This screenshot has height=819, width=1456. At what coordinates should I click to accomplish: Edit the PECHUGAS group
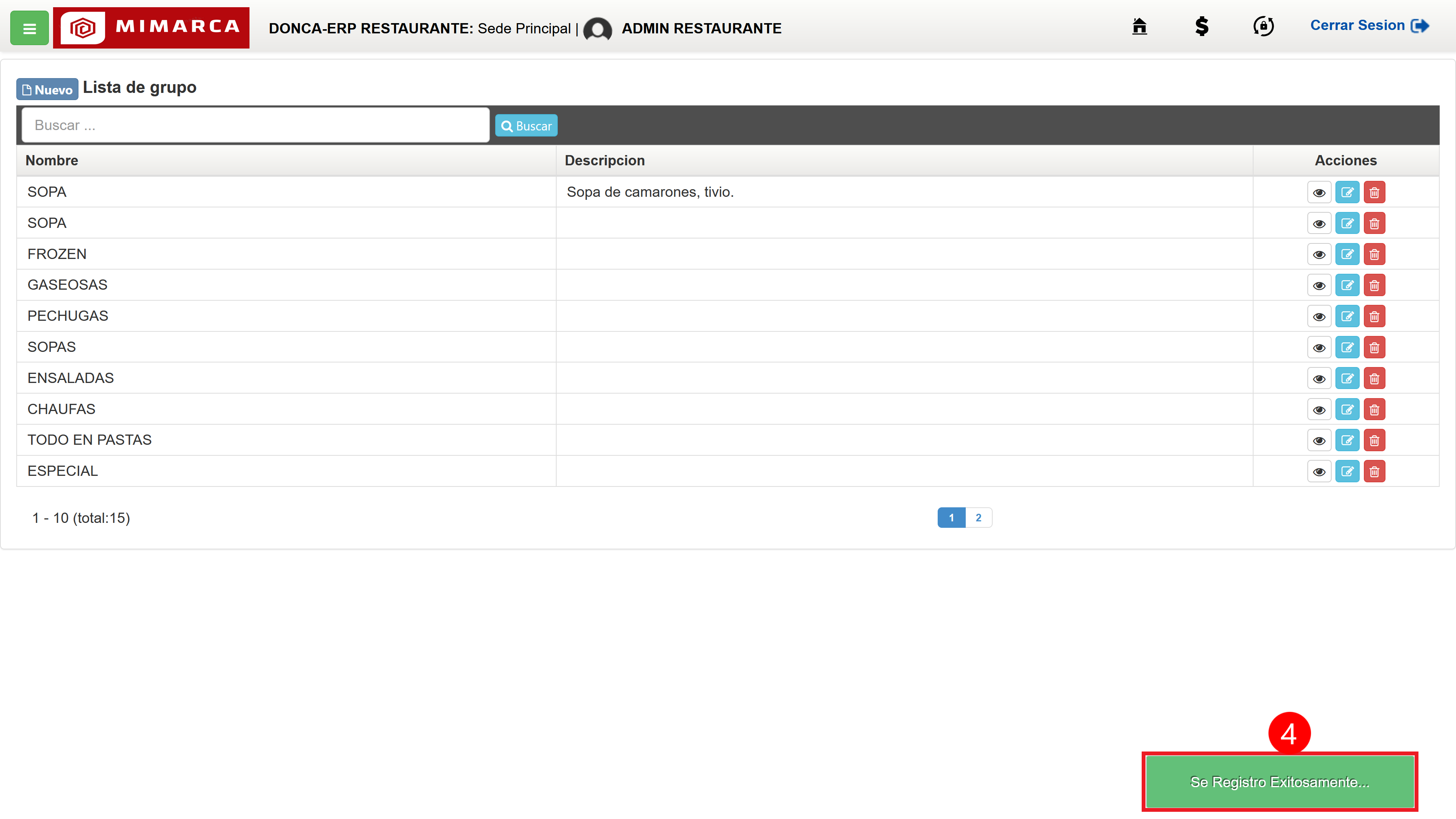[1347, 317]
